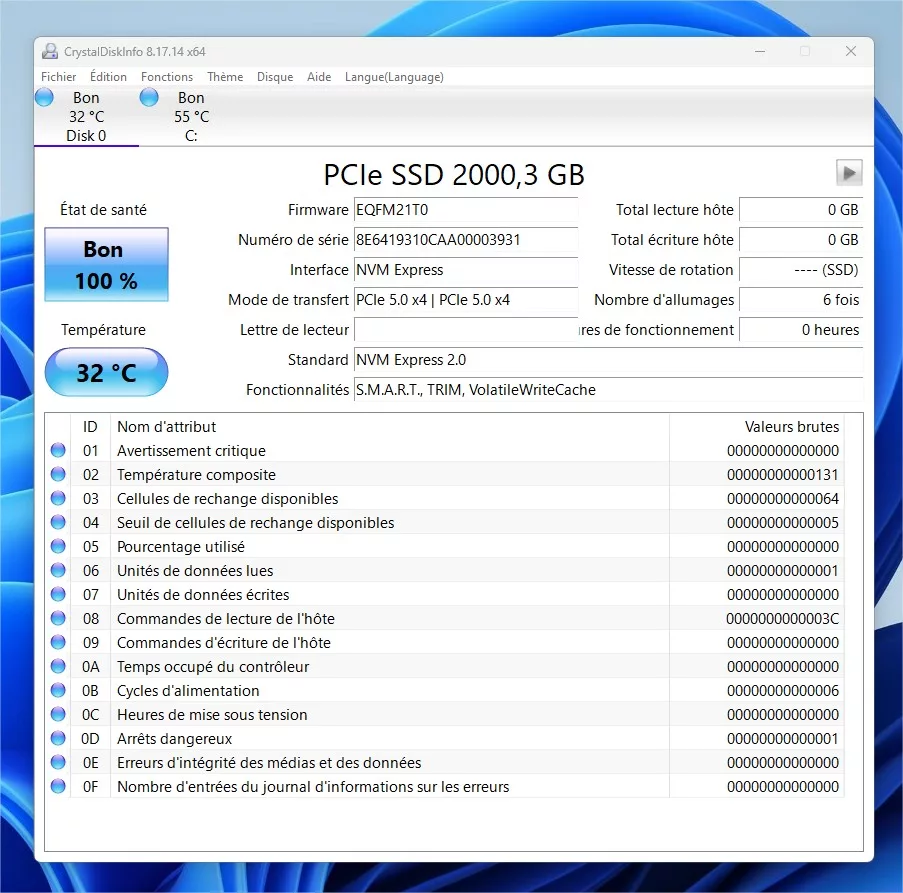Click the Total écriture hôte value
This screenshot has height=893, width=903.
click(x=801, y=240)
